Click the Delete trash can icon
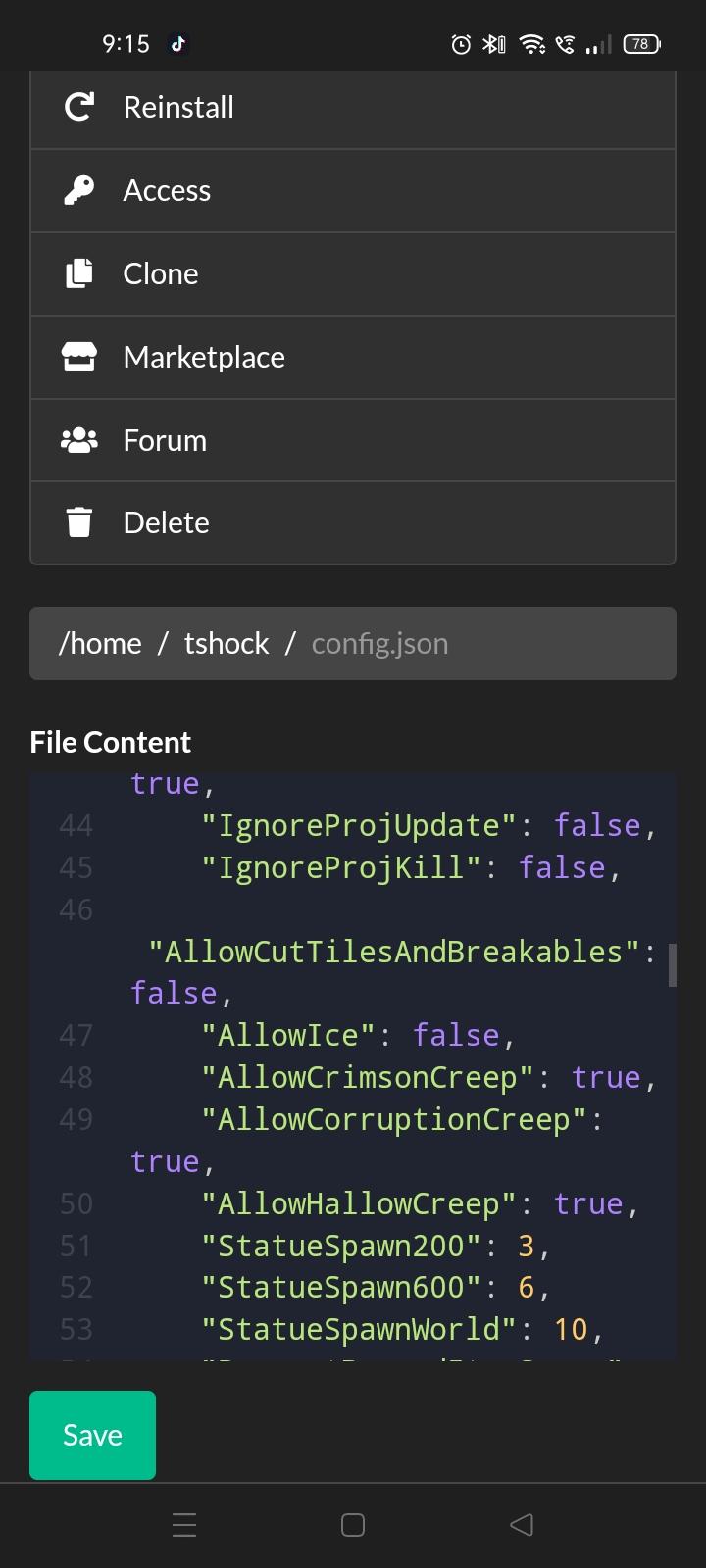The image size is (706, 1568). point(79,522)
